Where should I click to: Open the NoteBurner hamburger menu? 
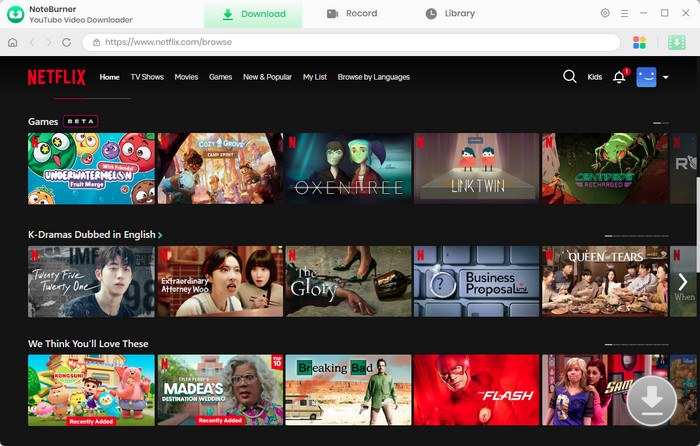625,14
